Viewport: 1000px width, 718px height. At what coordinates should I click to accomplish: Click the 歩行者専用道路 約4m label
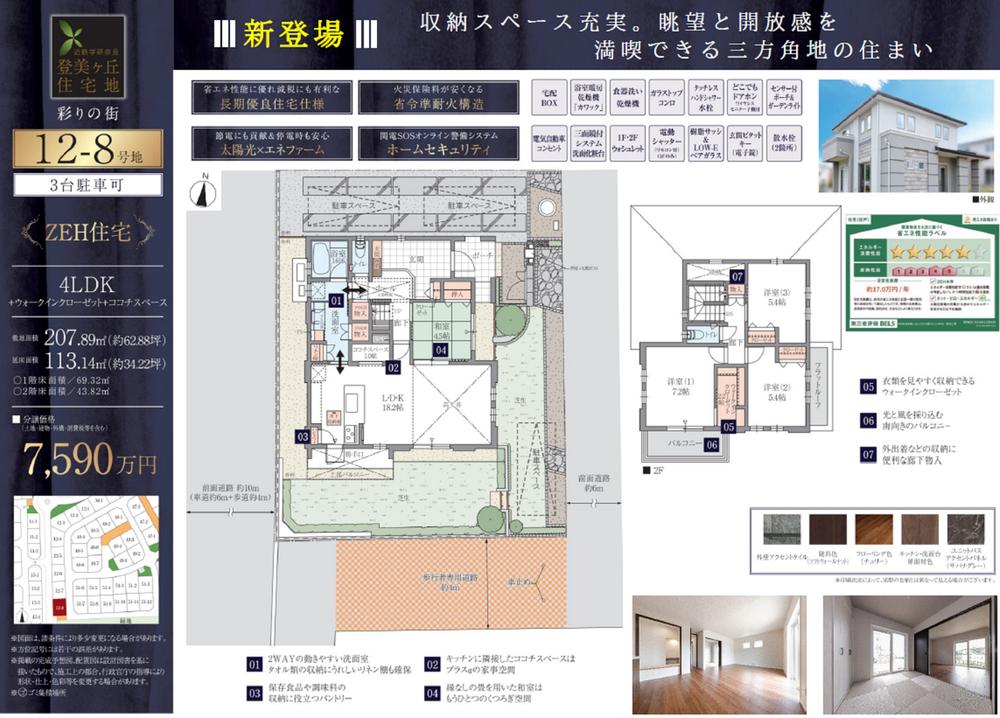click(450, 582)
